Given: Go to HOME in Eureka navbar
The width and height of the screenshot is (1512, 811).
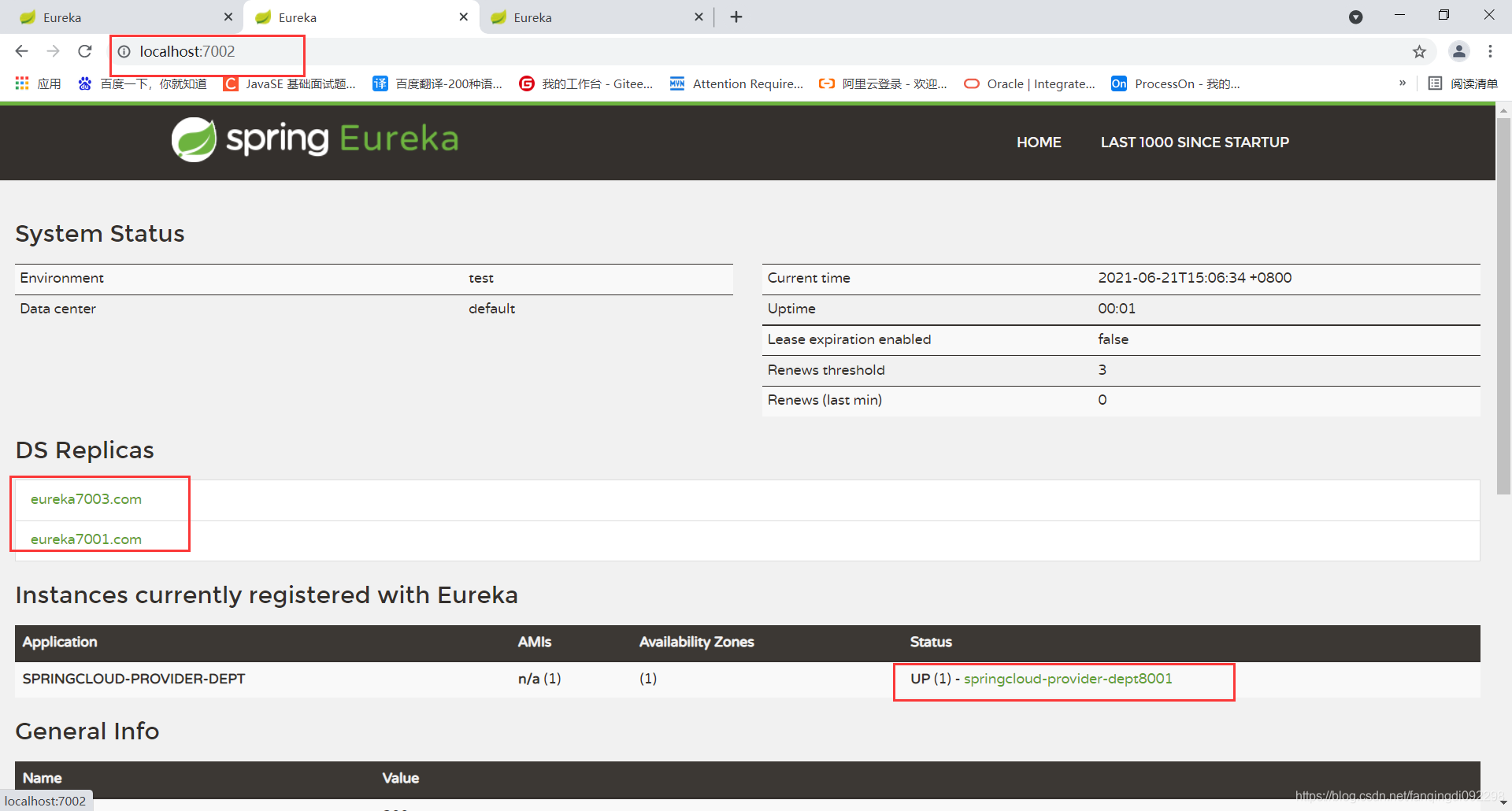Looking at the screenshot, I should point(1039,143).
